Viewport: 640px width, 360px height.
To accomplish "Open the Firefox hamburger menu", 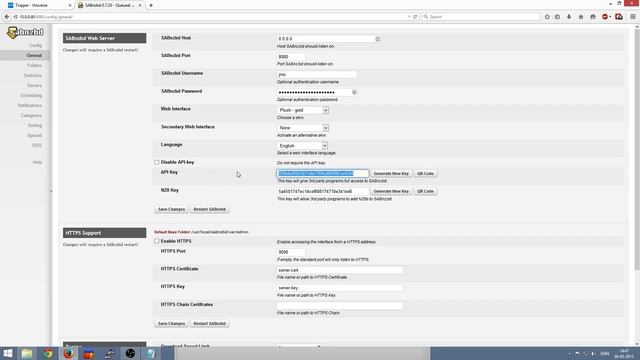I will 633,17.
